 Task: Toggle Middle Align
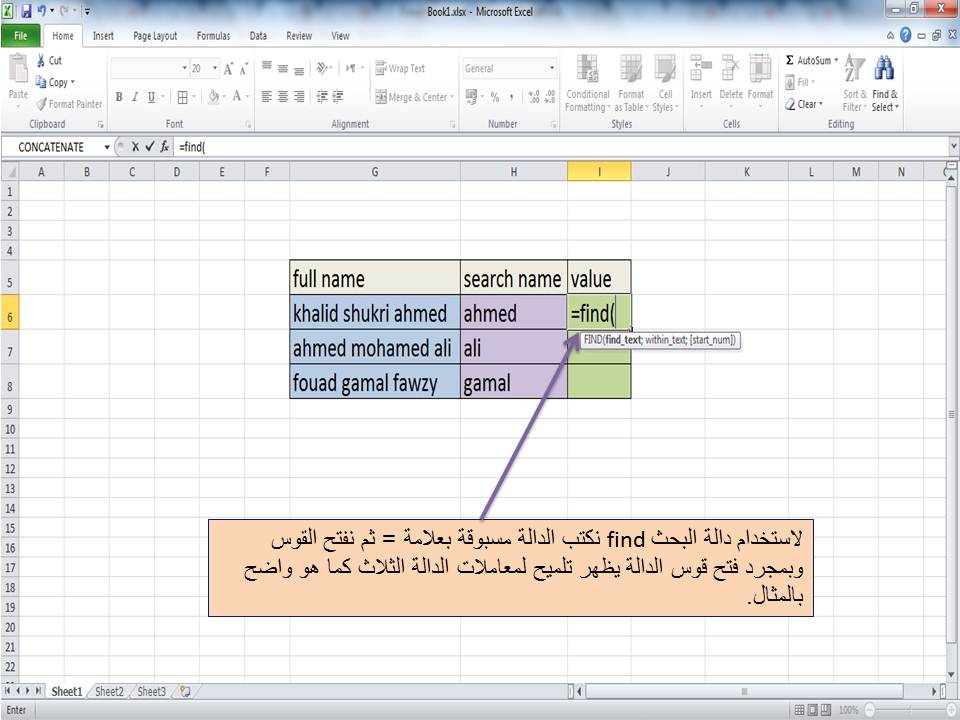tap(282, 69)
